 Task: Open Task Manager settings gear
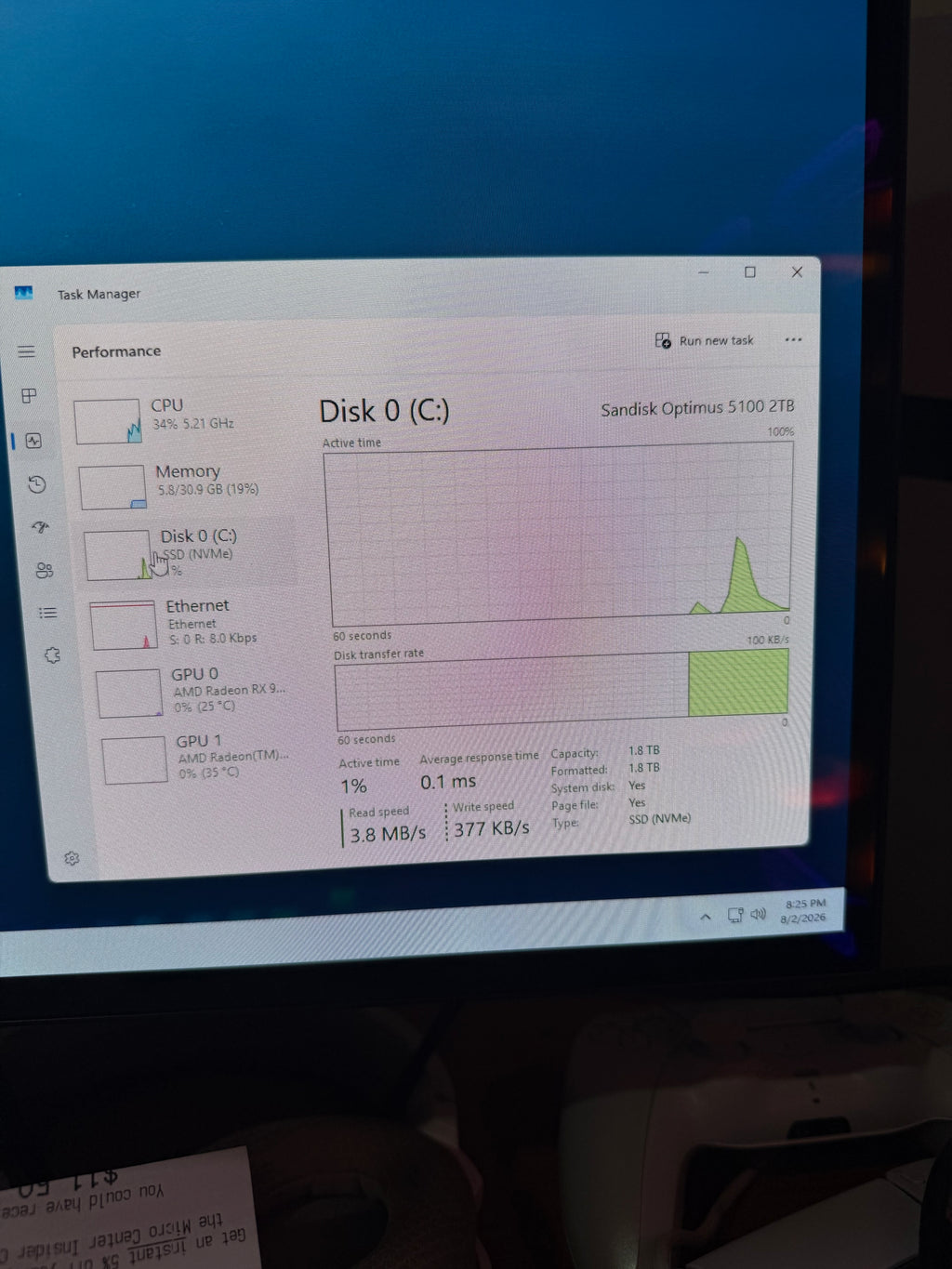[x=72, y=858]
